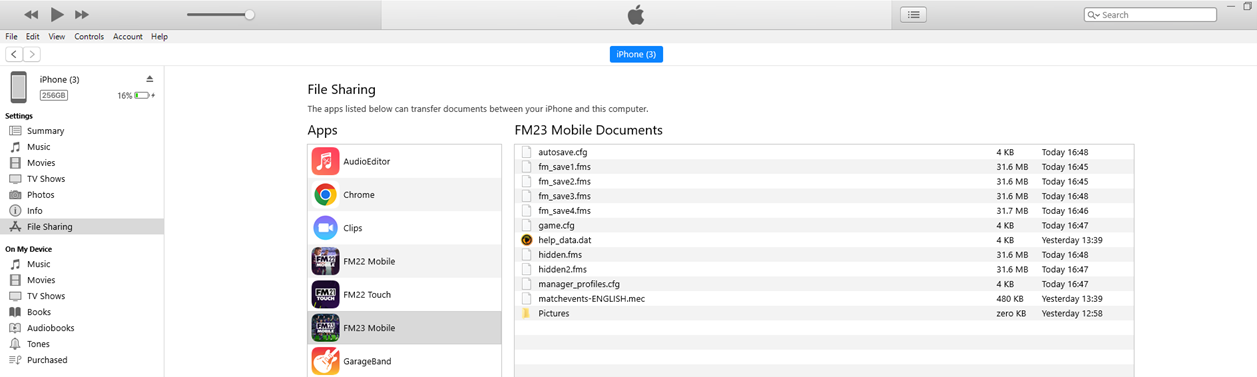Screen dimensions: 1257x377
Task: Open Purchased playlist in sidebar
Action: pos(47,360)
